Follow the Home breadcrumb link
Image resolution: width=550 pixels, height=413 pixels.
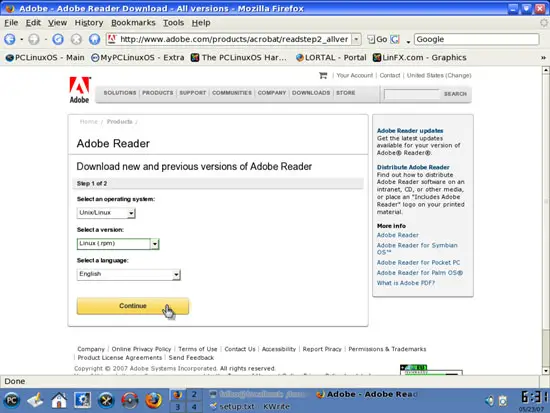point(88,122)
